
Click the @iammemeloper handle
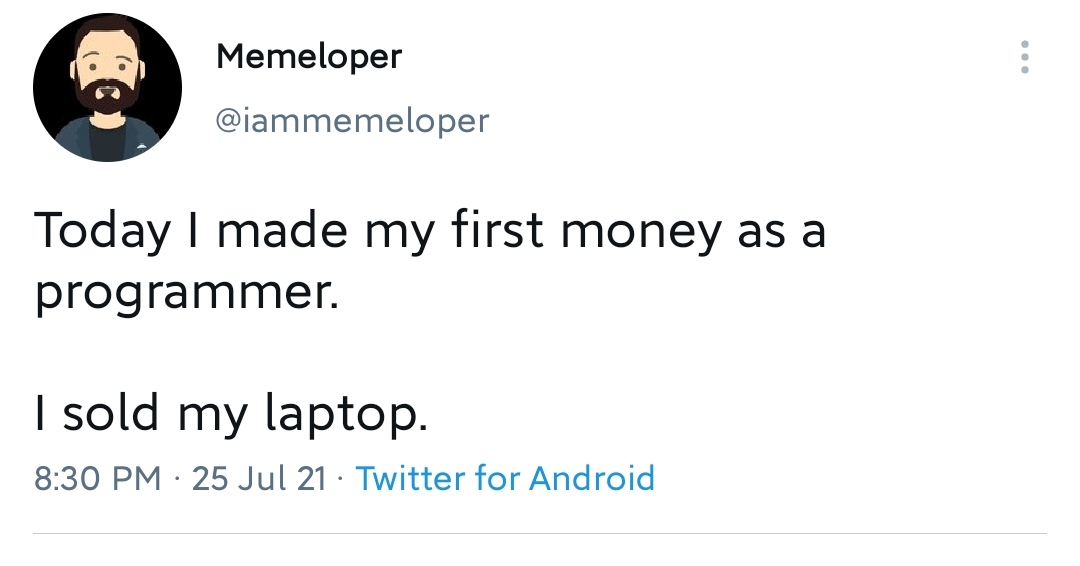pos(352,121)
